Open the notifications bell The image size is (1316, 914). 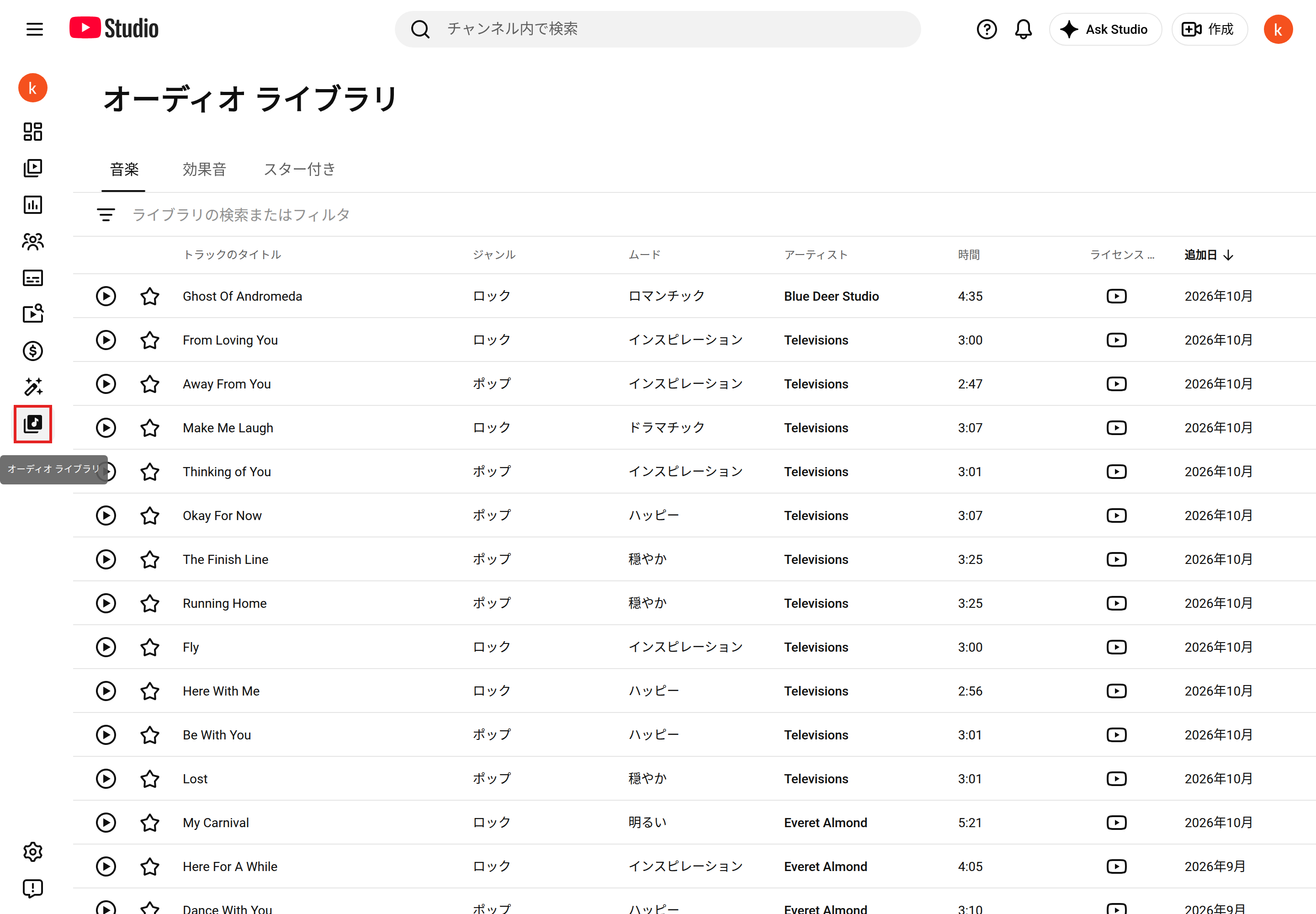click(x=1023, y=29)
